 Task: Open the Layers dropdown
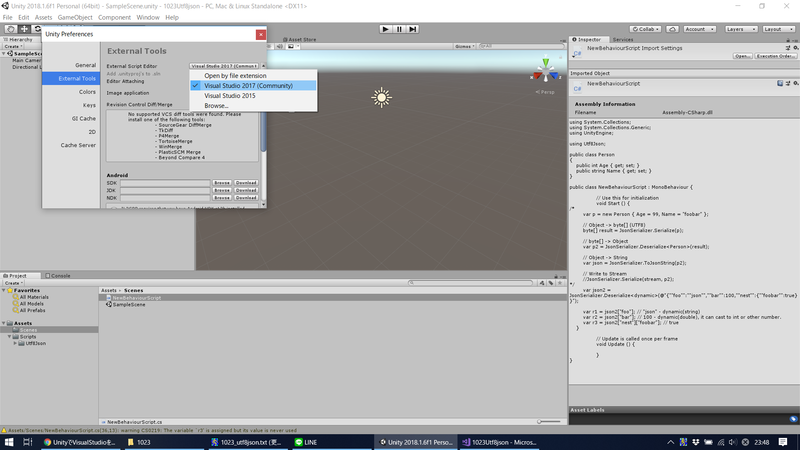tap(740, 29)
